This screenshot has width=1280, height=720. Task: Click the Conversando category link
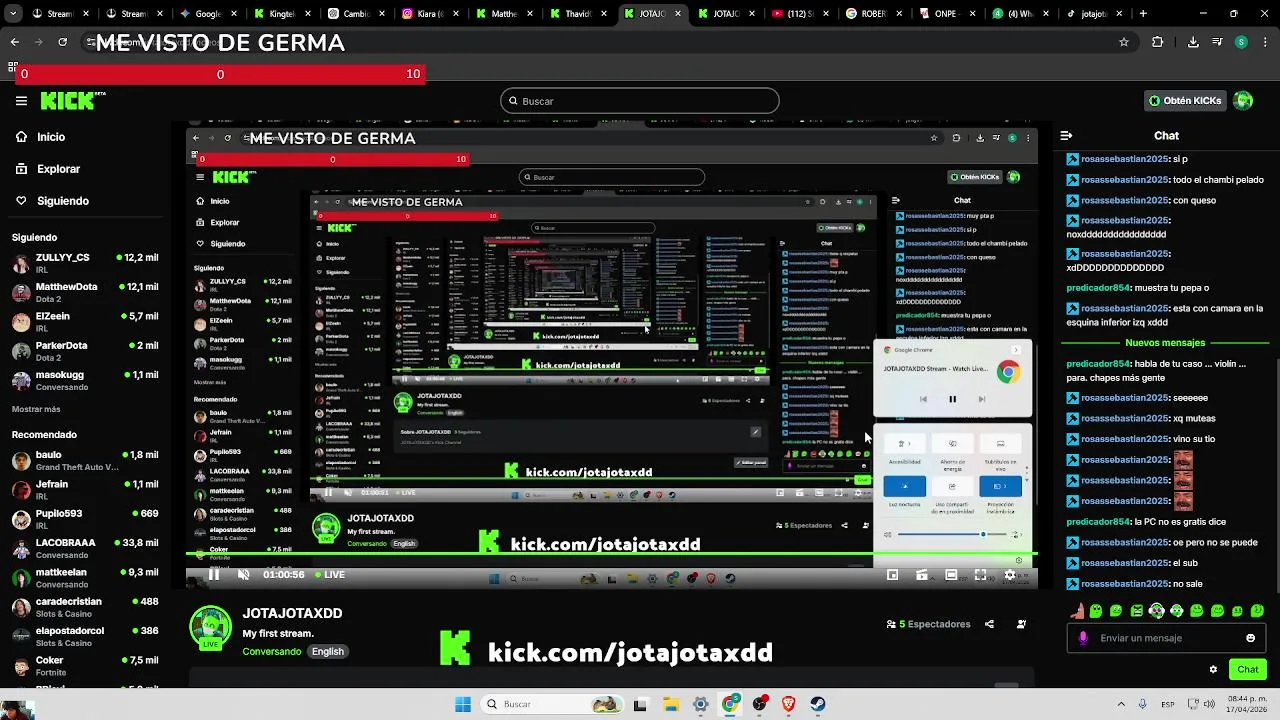click(271, 651)
